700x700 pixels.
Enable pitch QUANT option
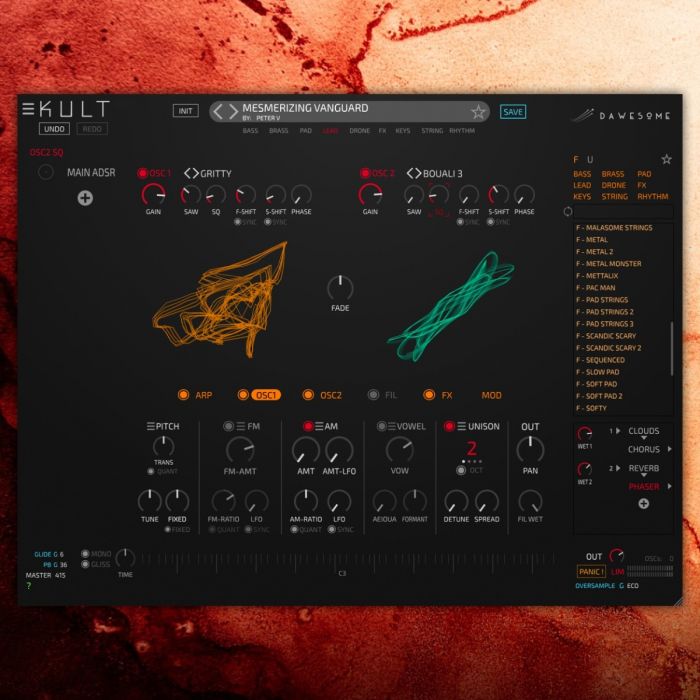tap(151, 471)
